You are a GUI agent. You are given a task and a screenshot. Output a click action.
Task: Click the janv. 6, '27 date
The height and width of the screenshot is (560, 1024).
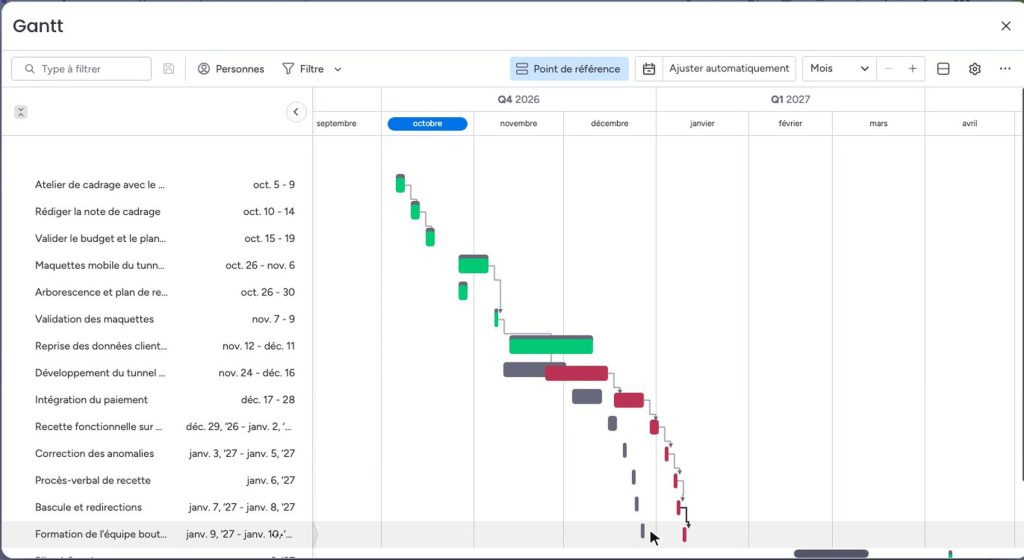pyautogui.click(x=270, y=480)
